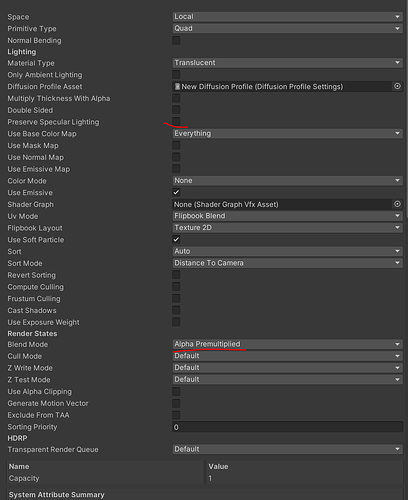
Task: Enable Normal Bending checkbox
Action: [176, 40]
